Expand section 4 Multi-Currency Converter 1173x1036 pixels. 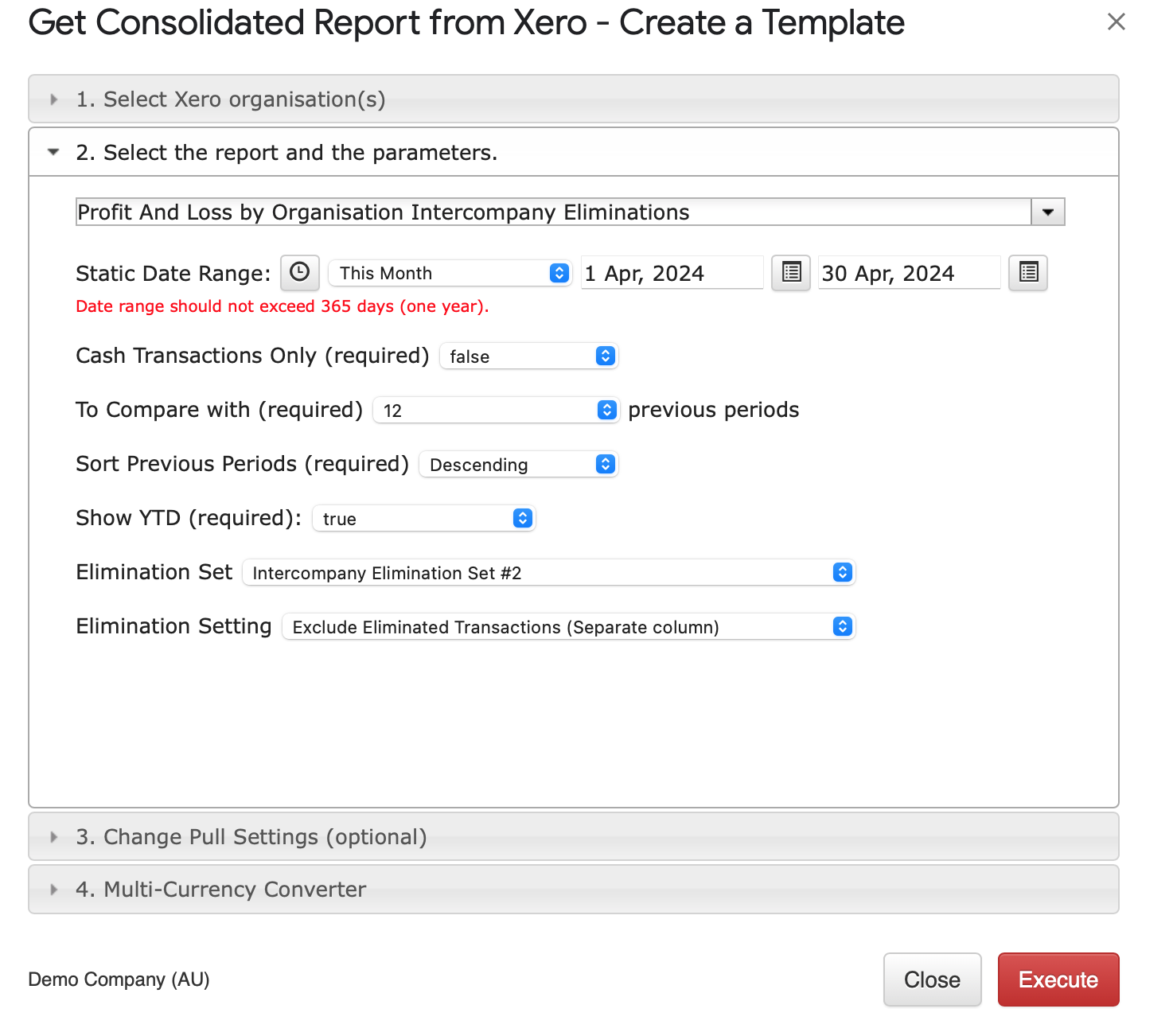pos(573,889)
